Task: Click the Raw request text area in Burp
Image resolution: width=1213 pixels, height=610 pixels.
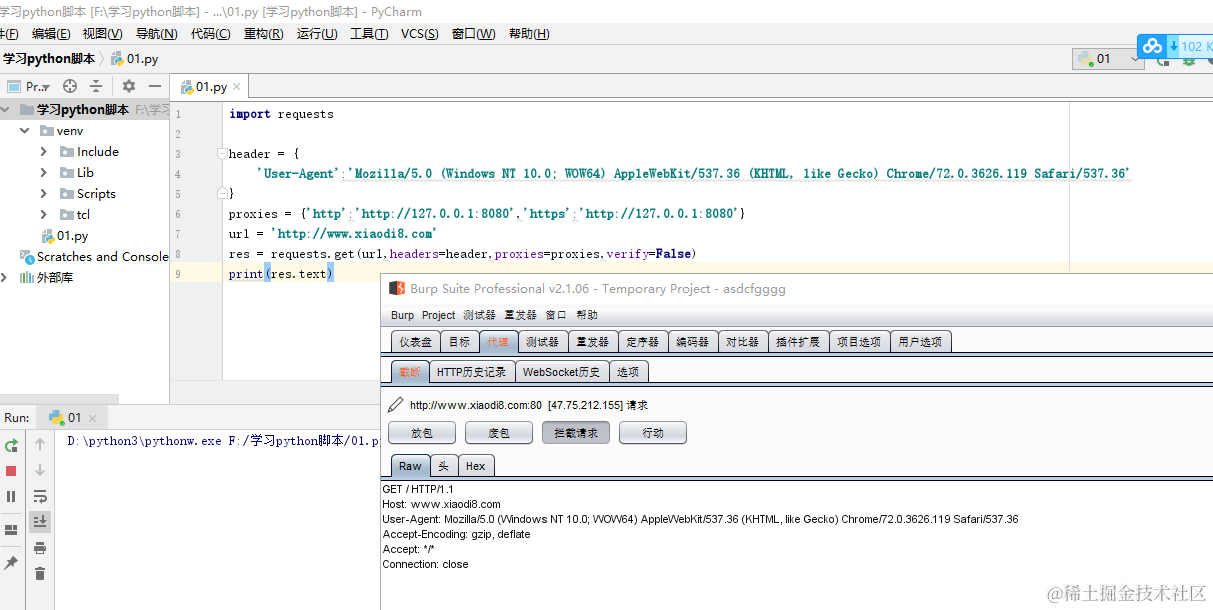Action: click(797, 544)
